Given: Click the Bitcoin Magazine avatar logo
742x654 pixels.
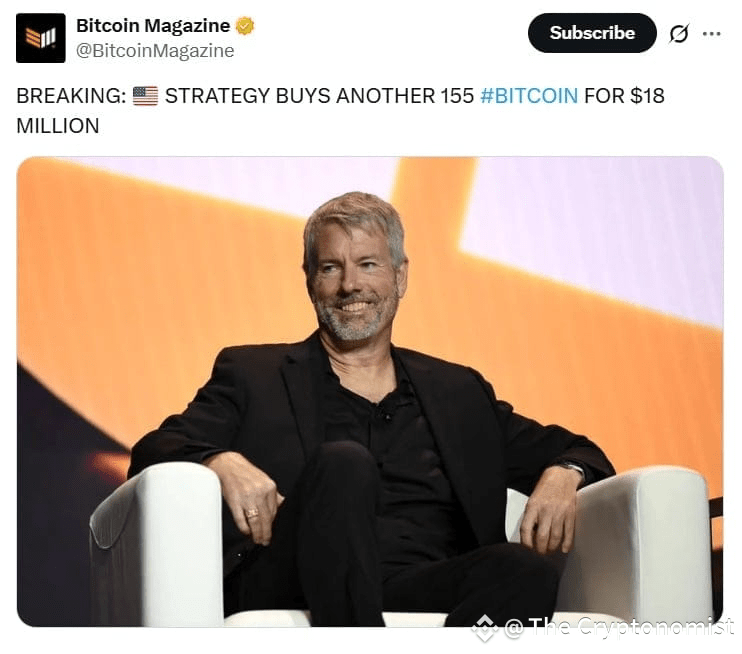Looking at the screenshot, I should tap(41, 38).
